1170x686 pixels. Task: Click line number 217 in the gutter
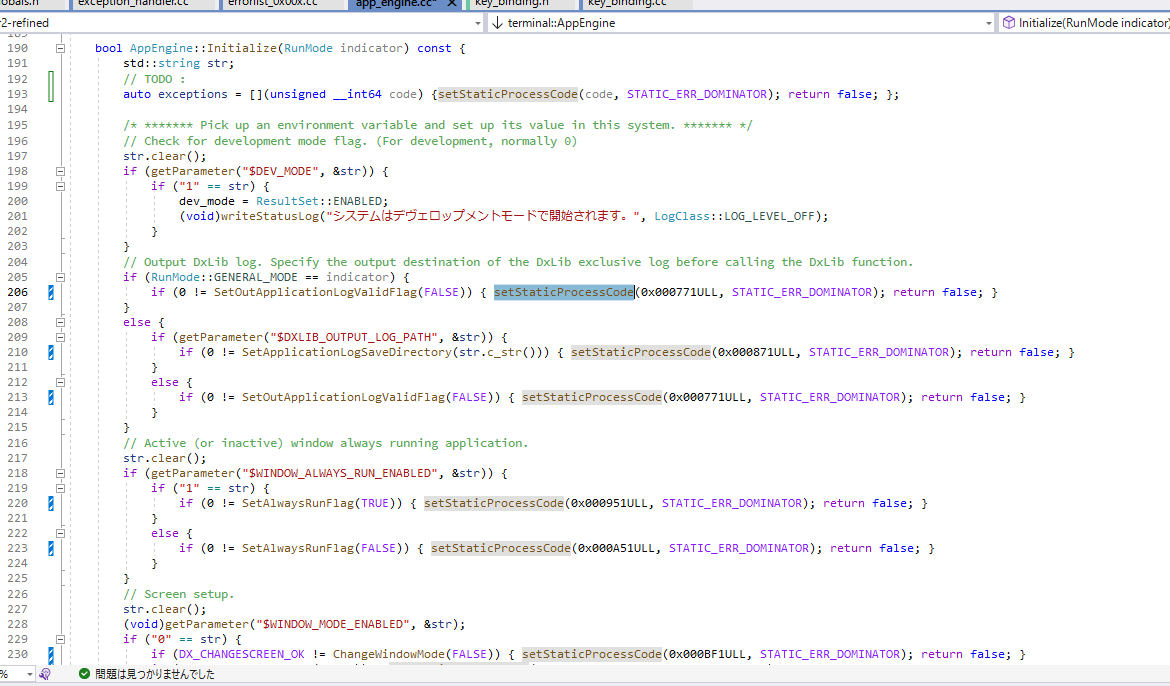(17, 458)
